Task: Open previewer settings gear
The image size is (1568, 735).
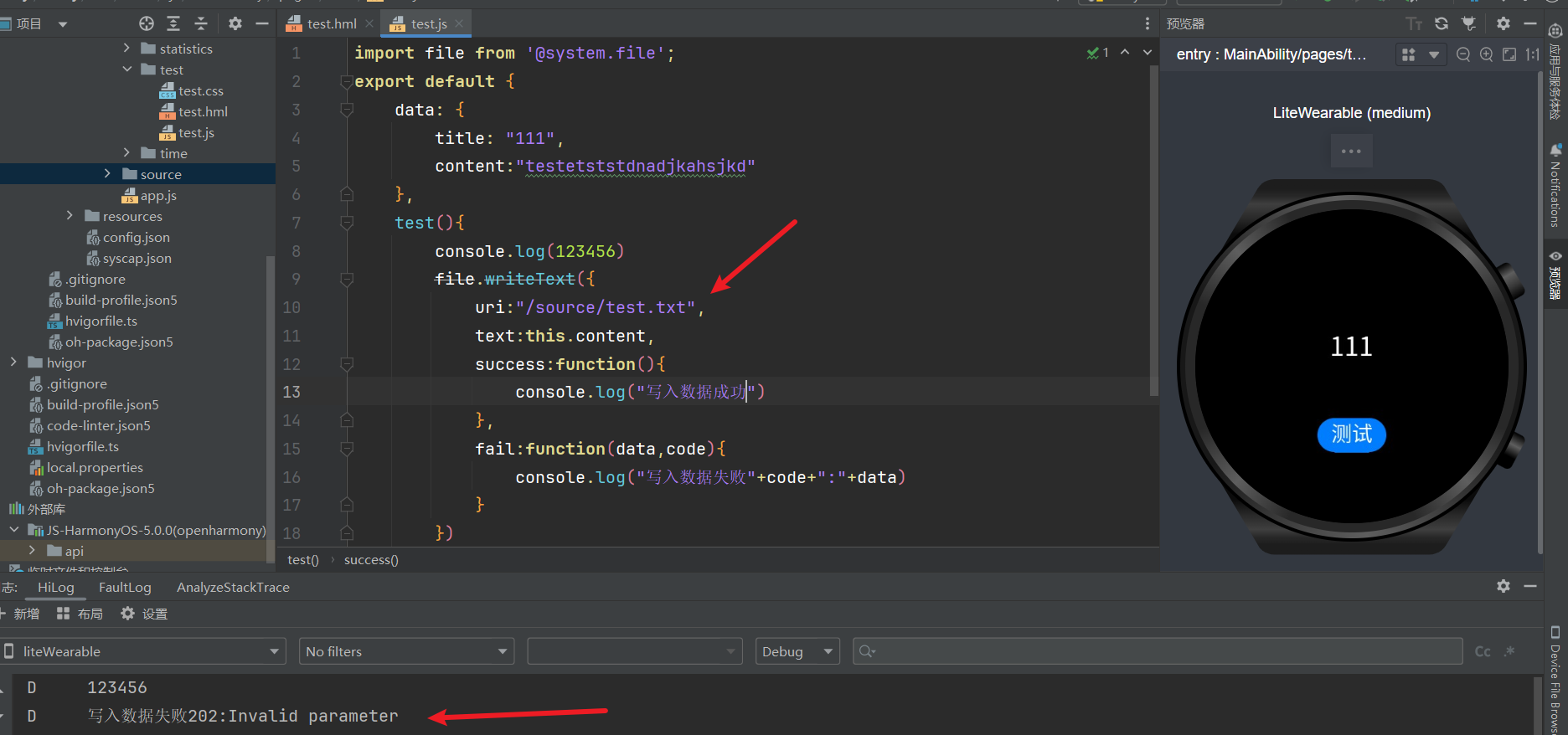Action: [x=1504, y=23]
